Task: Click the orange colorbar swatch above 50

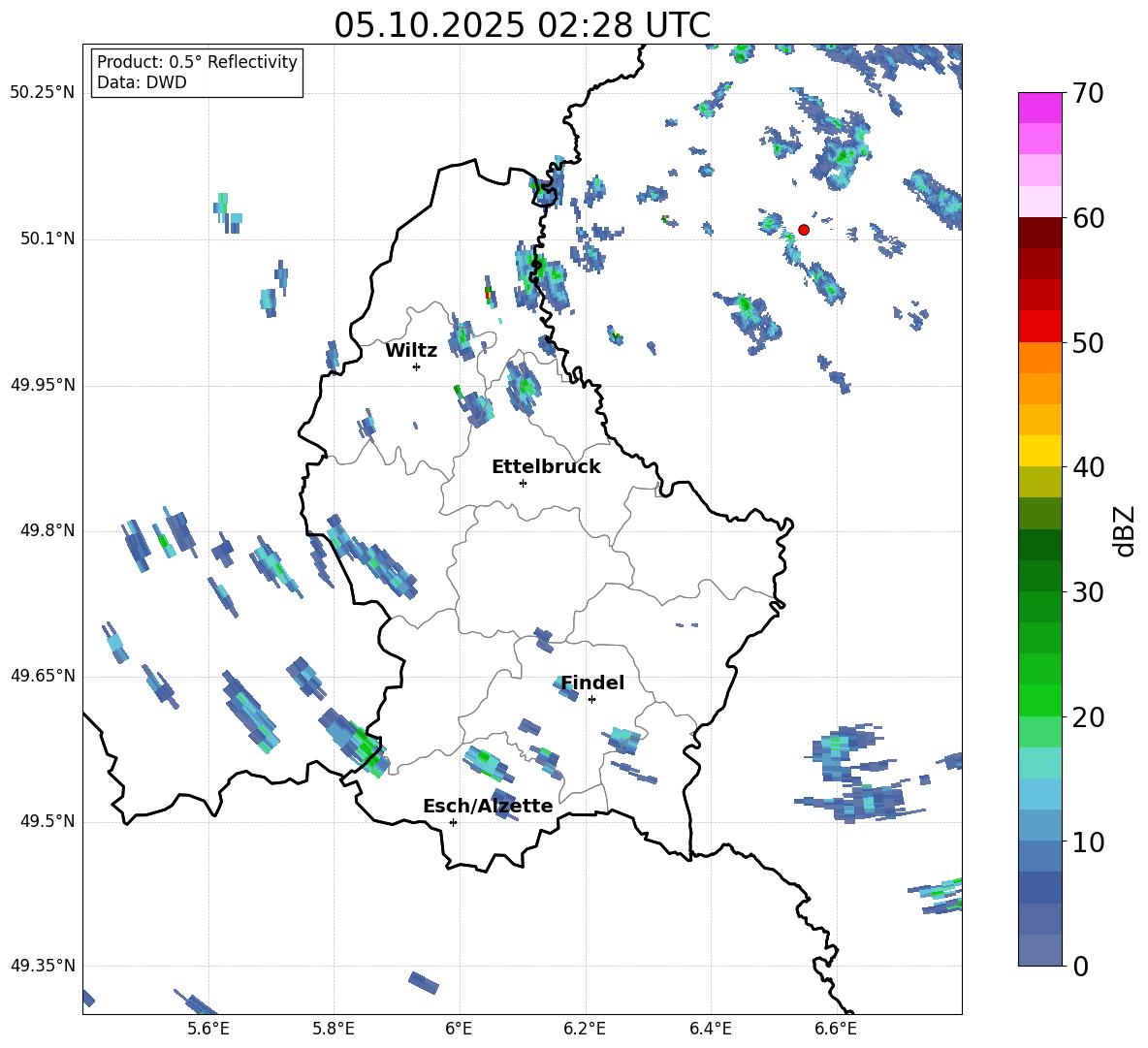Action: pos(1039,357)
